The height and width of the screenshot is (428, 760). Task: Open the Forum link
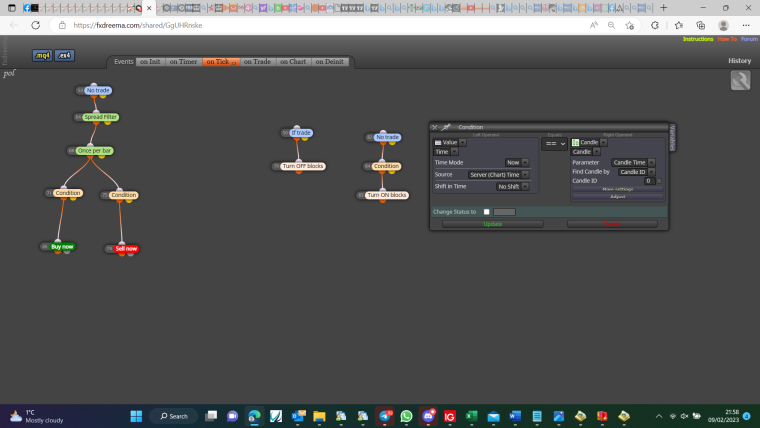[x=749, y=39]
